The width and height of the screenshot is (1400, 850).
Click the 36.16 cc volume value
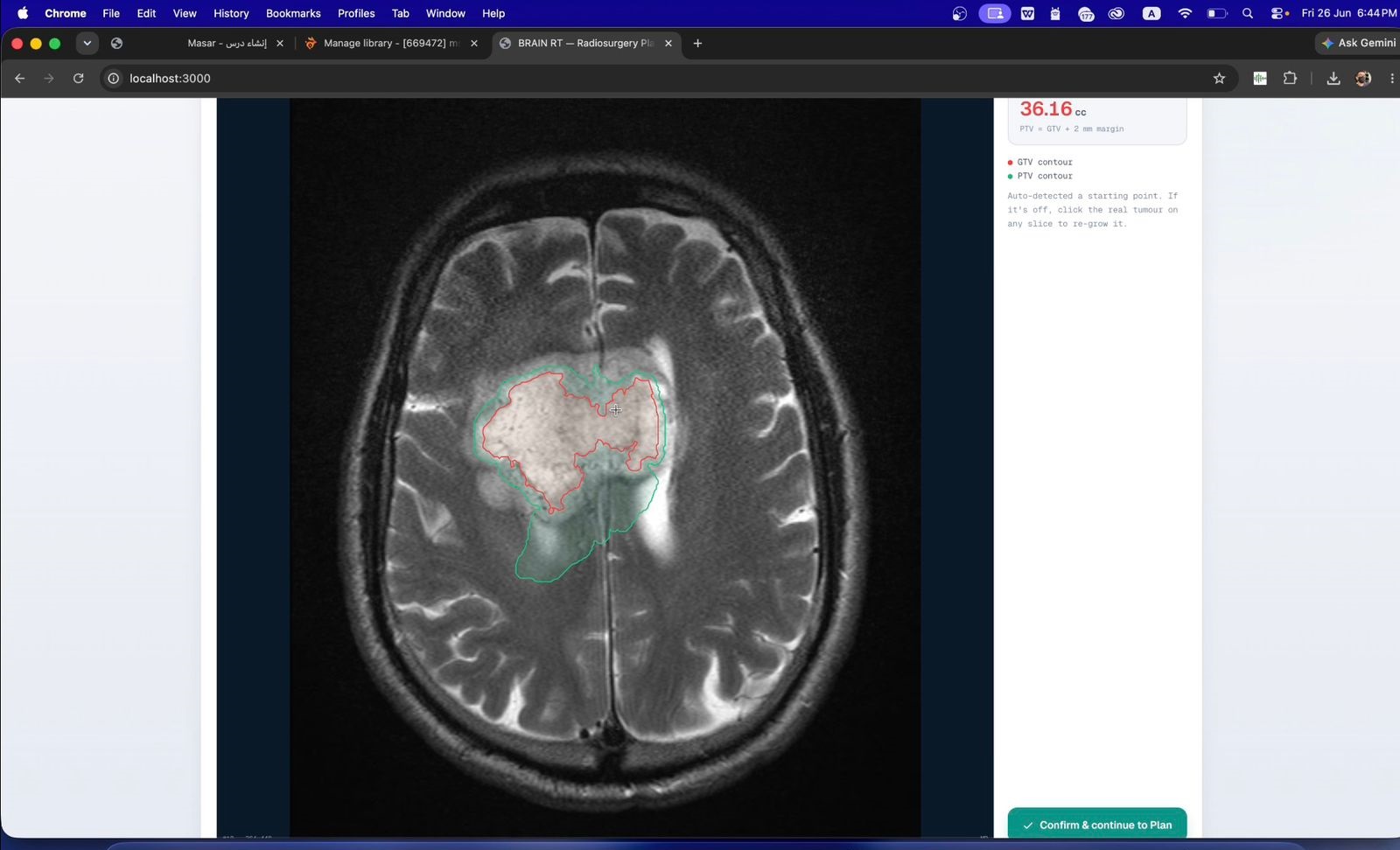tap(1053, 109)
